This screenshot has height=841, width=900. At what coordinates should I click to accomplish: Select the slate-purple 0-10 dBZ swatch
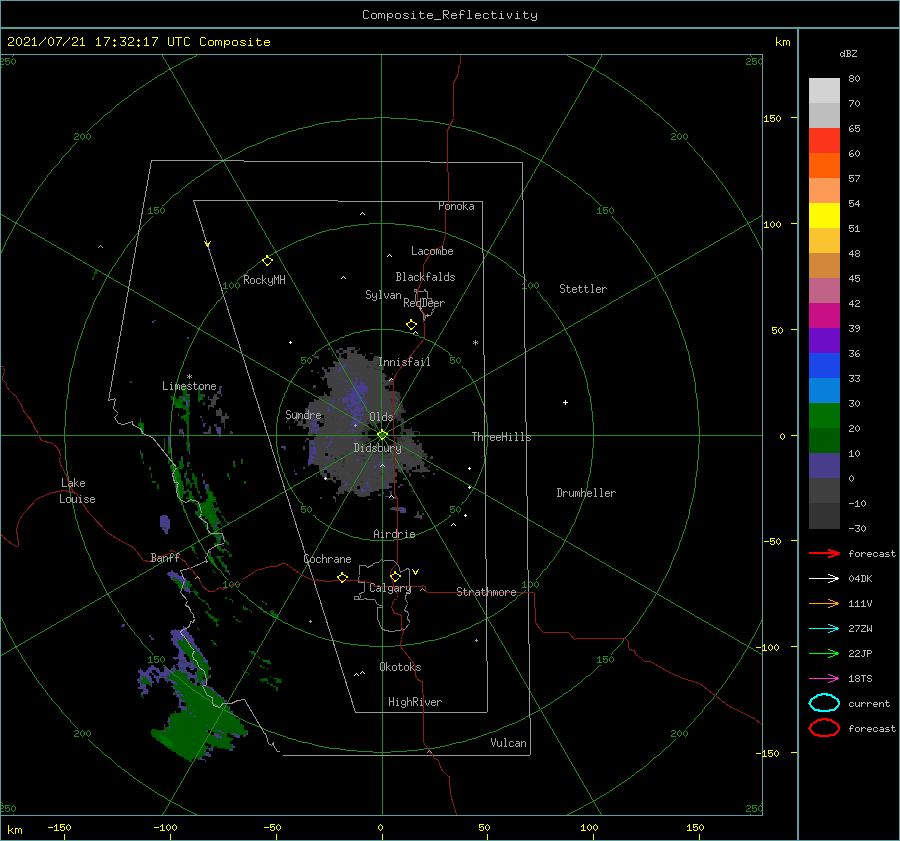[824, 465]
